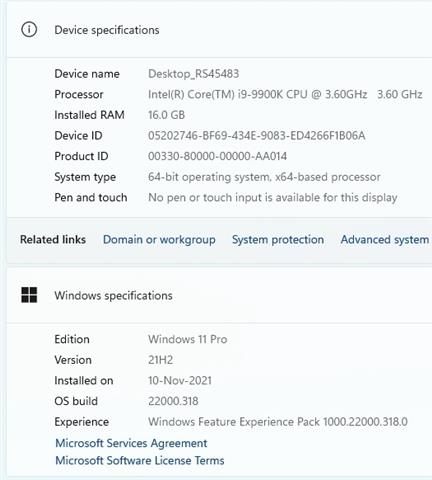The width and height of the screenshot is (432, 480).
Task: Open the Microsoft Services Agreement link
Action: [x=131, y=443]
